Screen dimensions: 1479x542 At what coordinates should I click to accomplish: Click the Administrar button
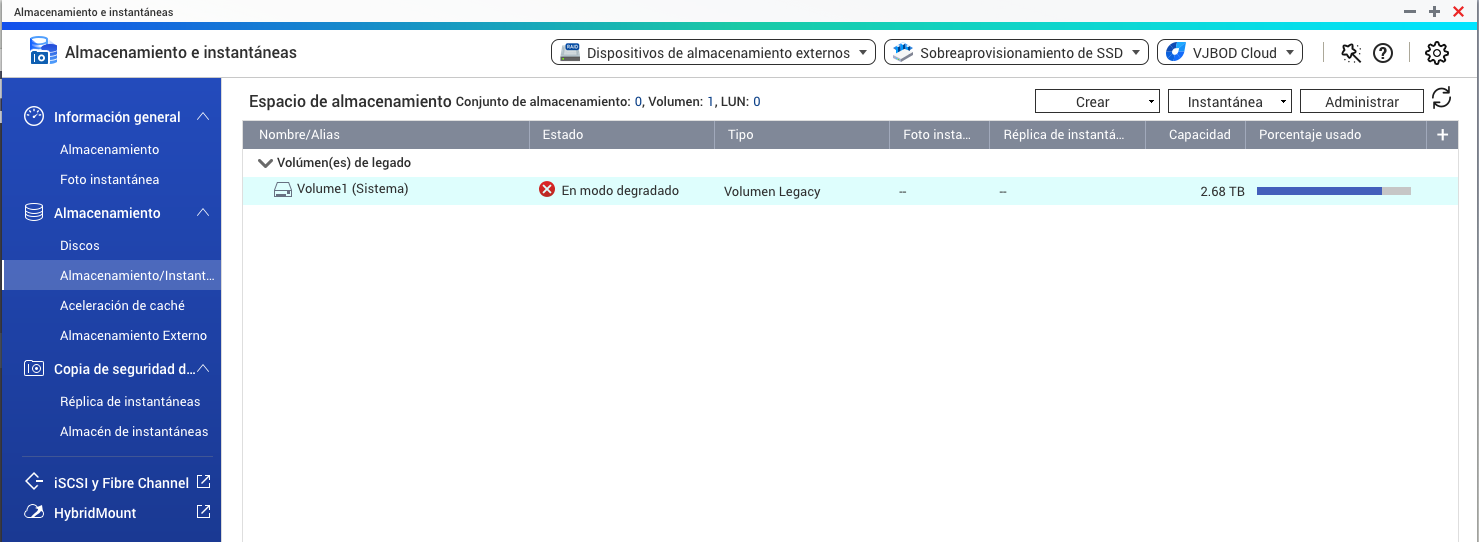[x=1361, y=102]
